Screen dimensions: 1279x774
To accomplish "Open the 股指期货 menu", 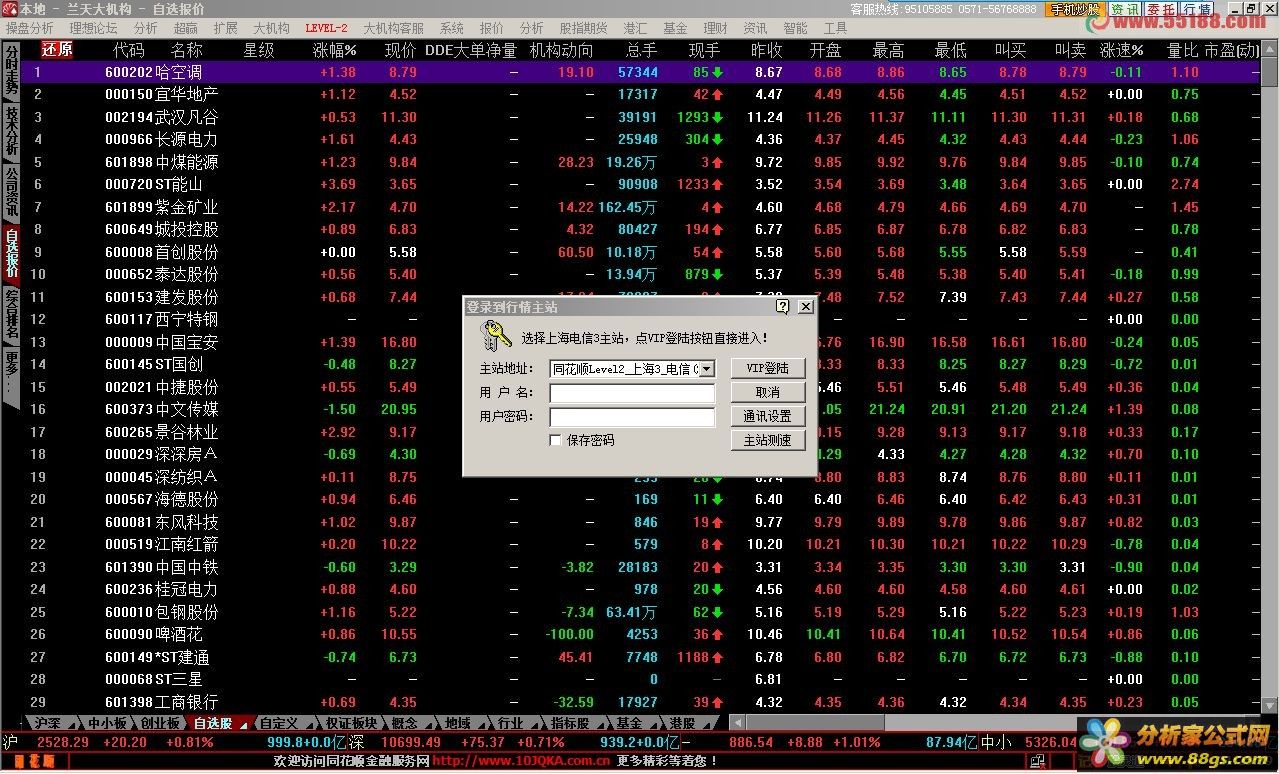I will click(x=583, y=28).
